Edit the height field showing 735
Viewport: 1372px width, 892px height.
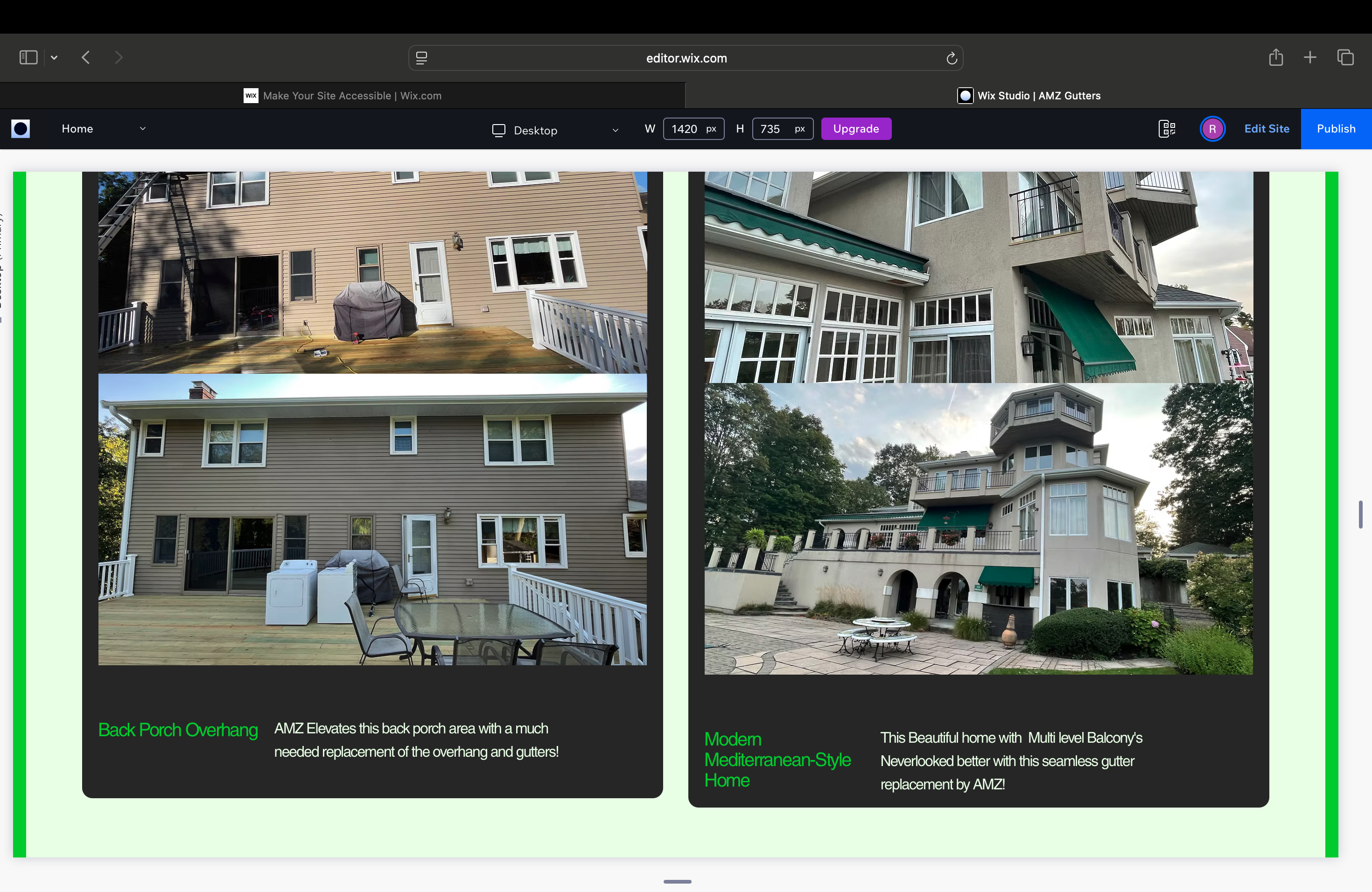click(782, 129)
